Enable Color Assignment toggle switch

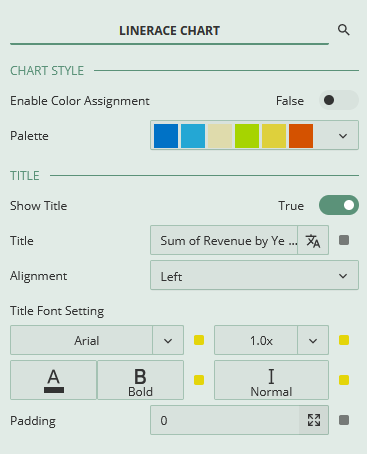(x=339, y=100)
